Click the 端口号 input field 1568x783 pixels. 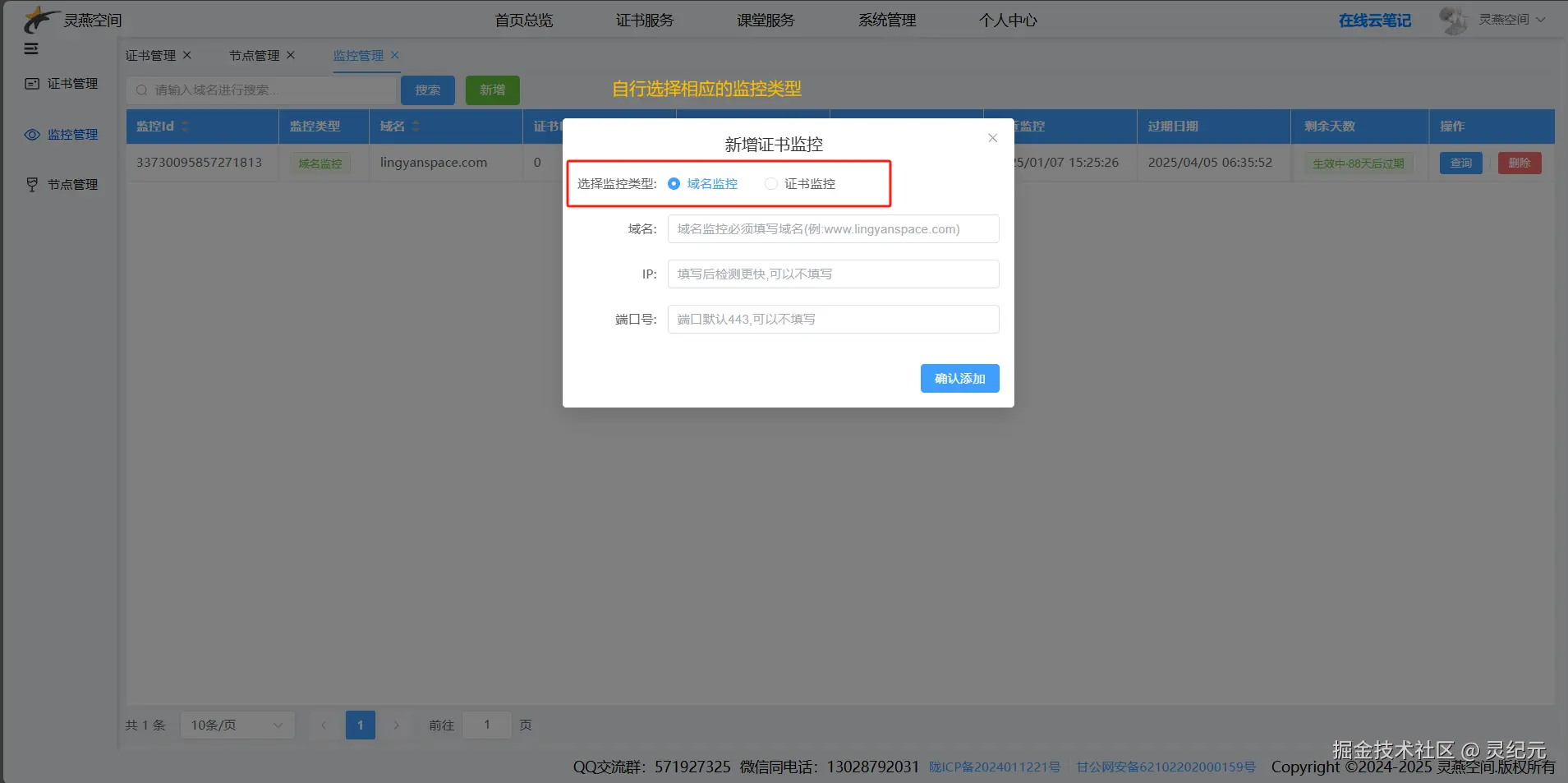(x=834, y=320)
